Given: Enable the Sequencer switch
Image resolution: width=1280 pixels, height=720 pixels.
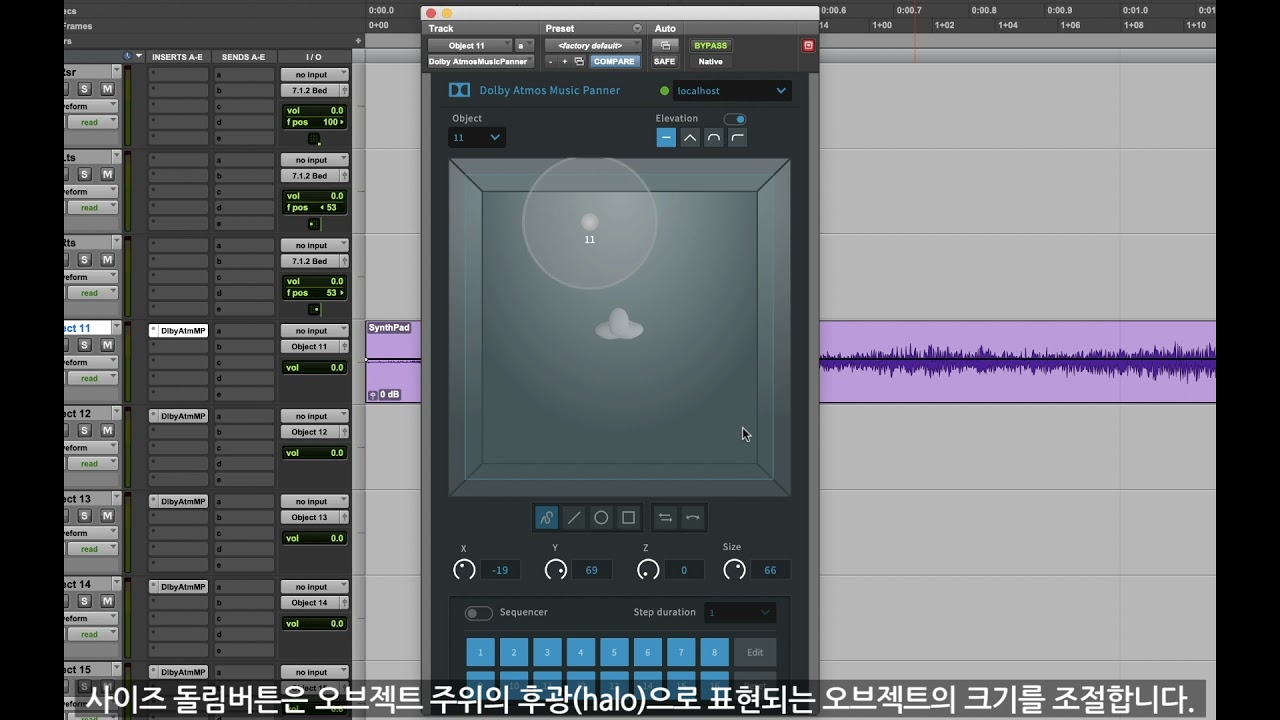Looking at the screenshot, I should pyautogui.click(x=479, y=613).
